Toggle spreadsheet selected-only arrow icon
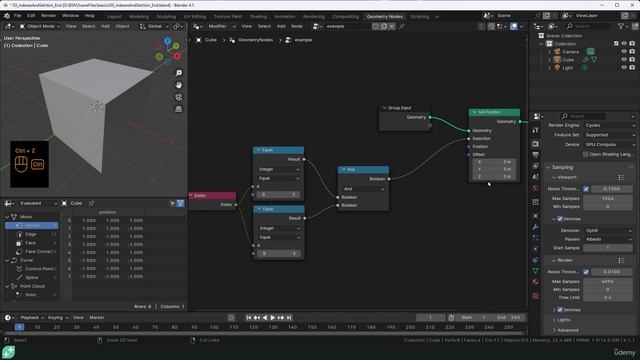This screenshot has height=360, width=640. coord(172,203)
